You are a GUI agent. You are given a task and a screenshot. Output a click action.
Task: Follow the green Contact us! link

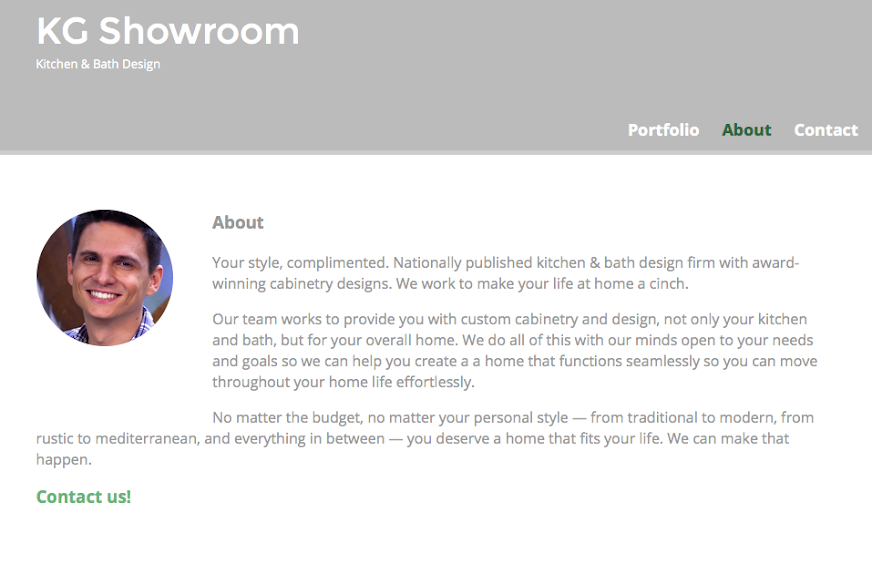(x=83, y=497)
